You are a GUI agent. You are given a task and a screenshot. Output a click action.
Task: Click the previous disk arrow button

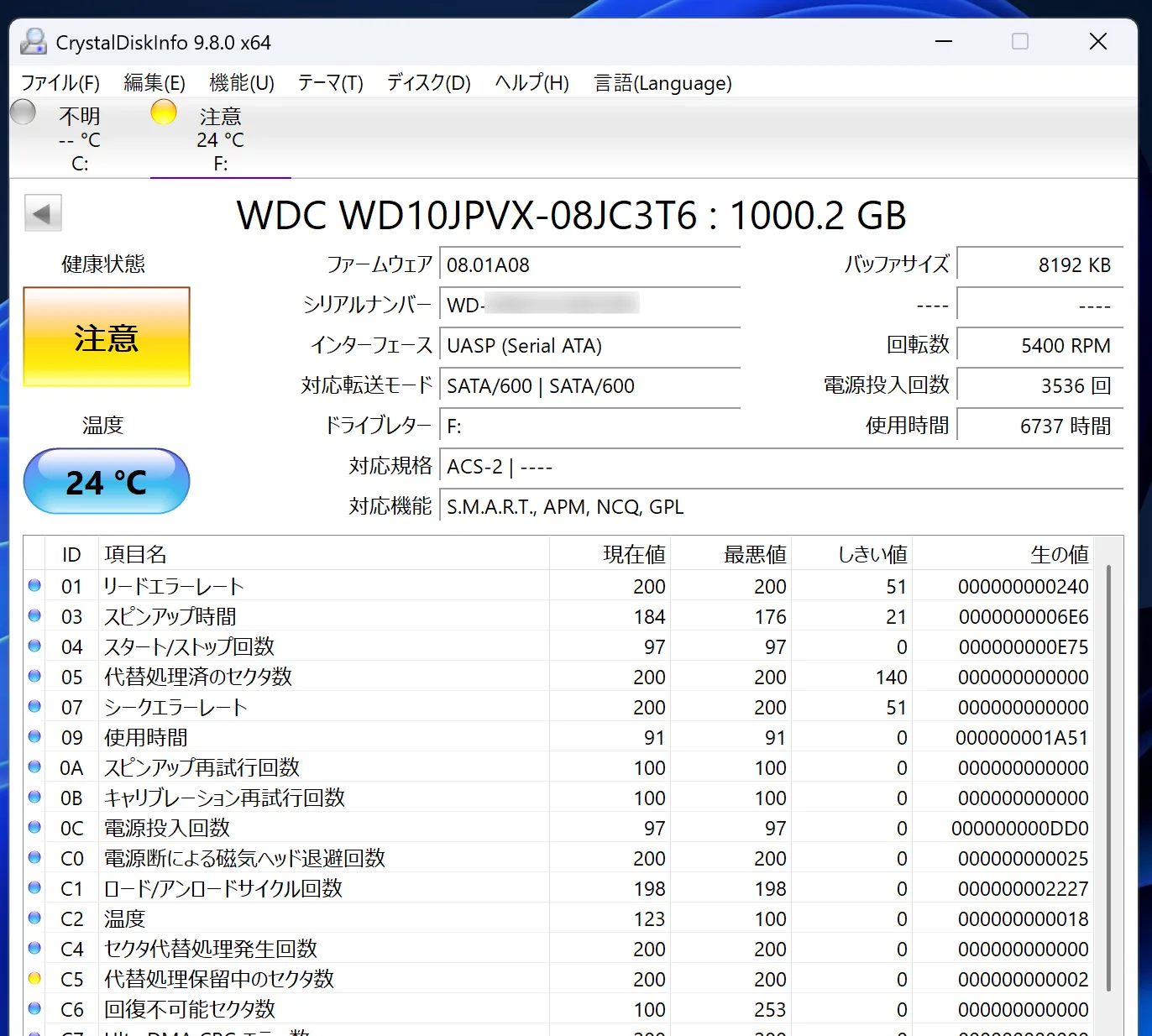[x=43, y=213]
